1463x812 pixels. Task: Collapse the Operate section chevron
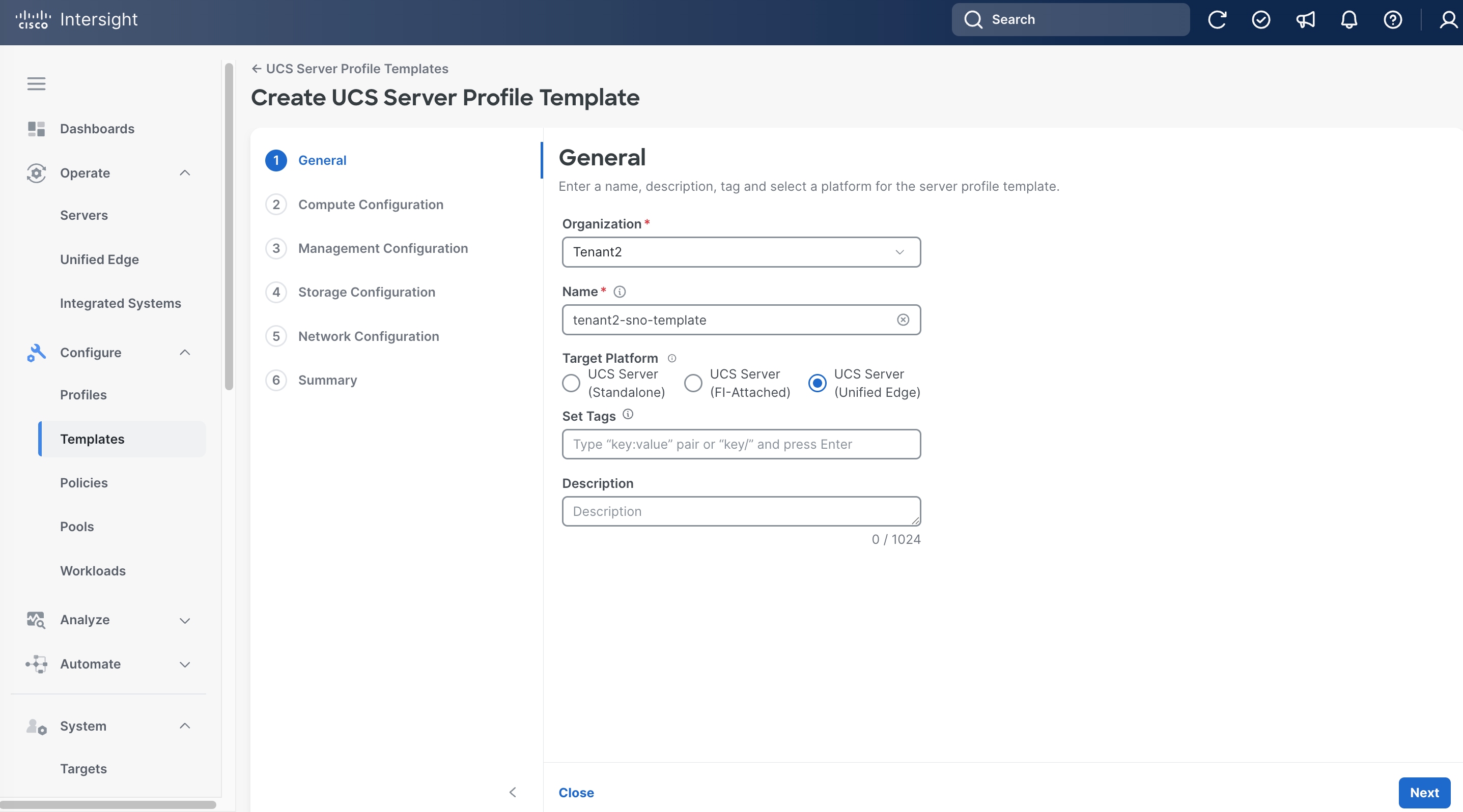pyautogui.click(x=185, y=173)
